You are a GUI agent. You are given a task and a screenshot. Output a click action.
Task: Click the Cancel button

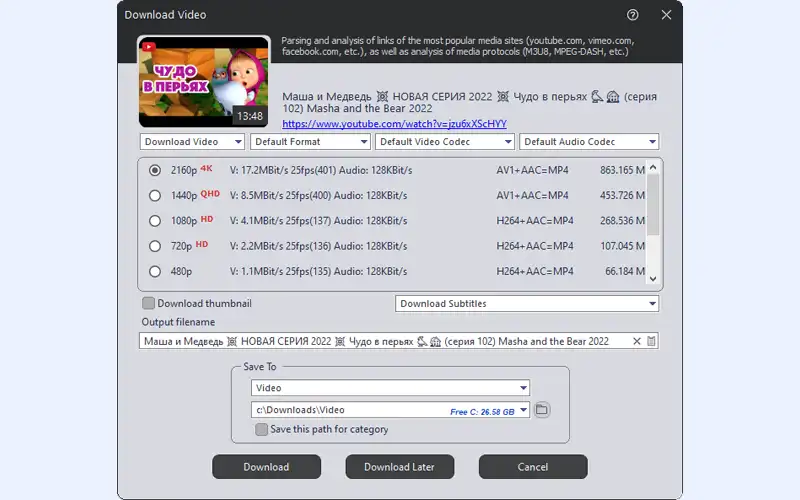tap(533, 467)
